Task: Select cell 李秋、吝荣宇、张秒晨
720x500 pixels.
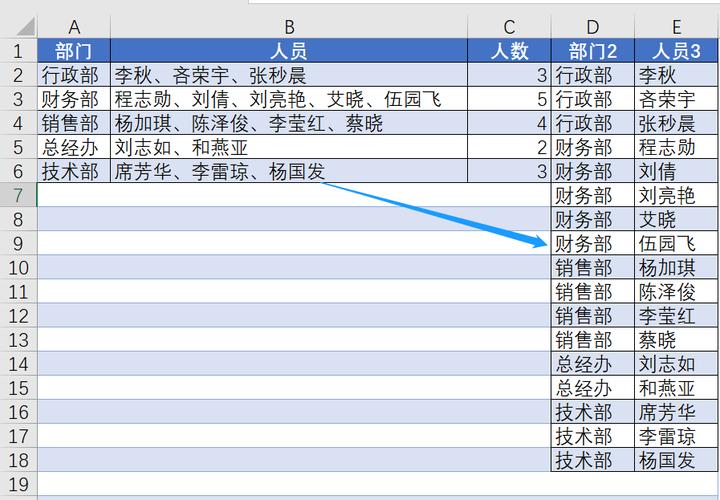Action: point(289,75)
